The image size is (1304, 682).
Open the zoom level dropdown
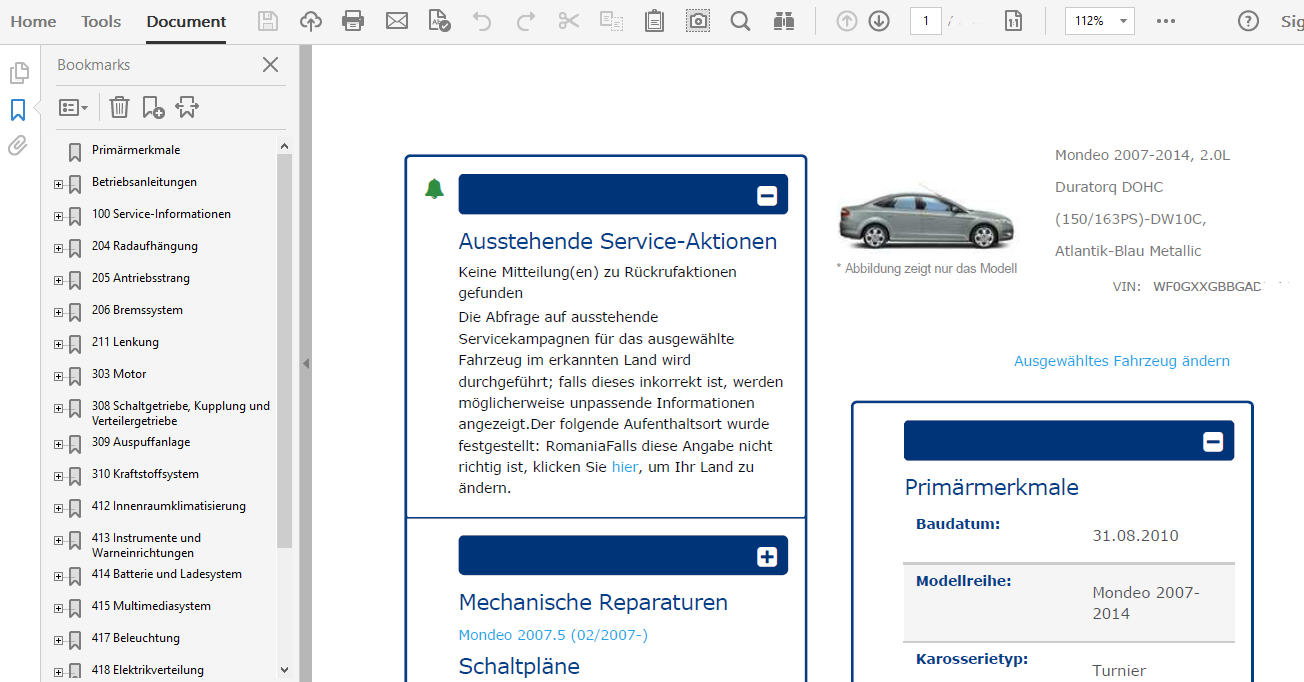pos(1124,21)
